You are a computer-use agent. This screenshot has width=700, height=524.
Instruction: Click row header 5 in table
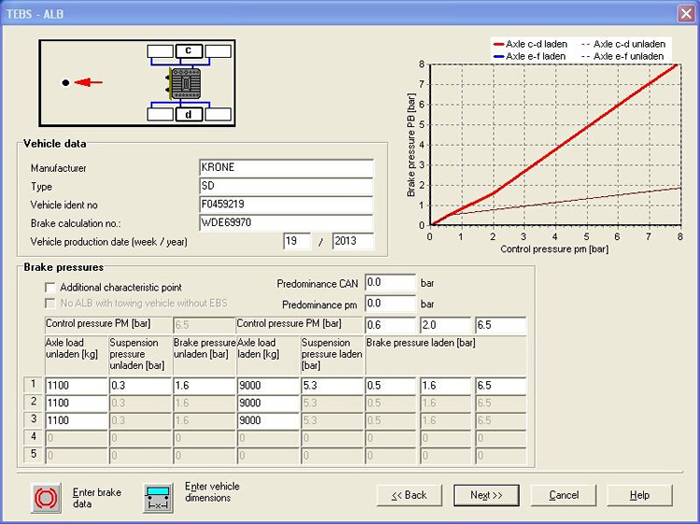(x=33, y=454)
